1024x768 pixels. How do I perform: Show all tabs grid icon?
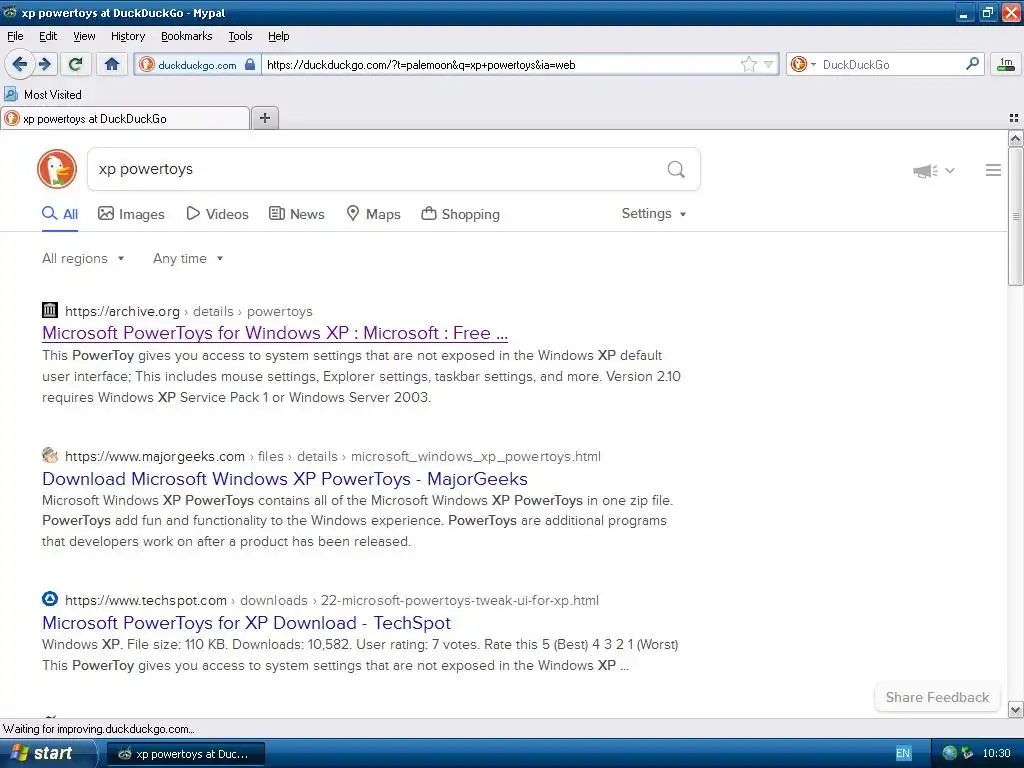pos(1014,118)
